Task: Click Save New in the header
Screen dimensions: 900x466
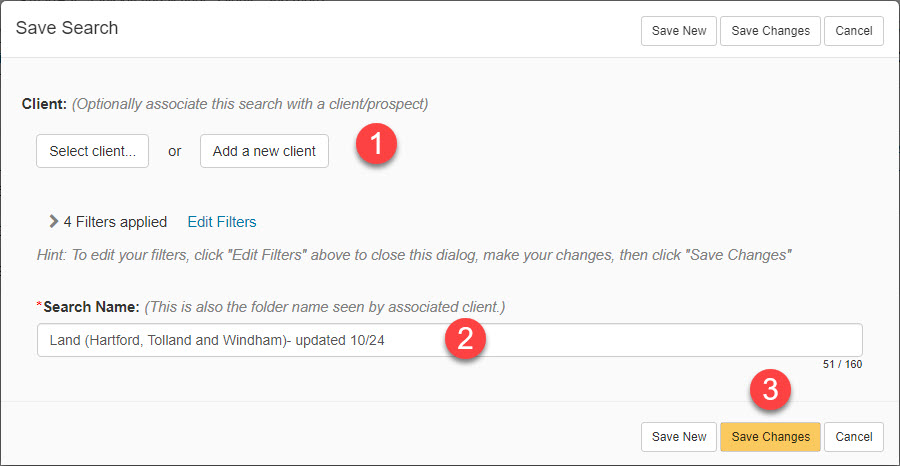Action: (x=679, y=31)
